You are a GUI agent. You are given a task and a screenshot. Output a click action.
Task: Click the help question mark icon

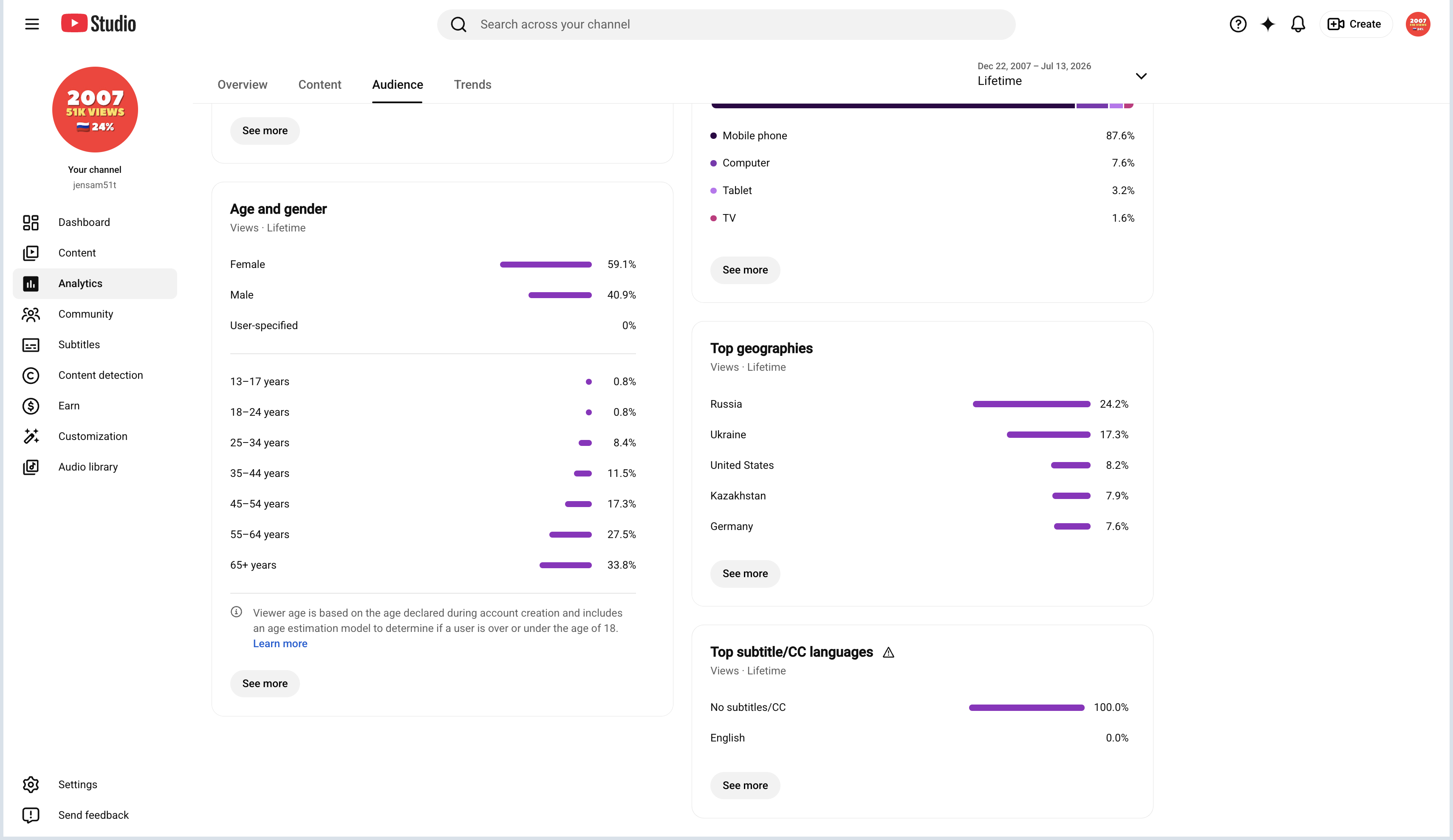(x=1237, y=24)
